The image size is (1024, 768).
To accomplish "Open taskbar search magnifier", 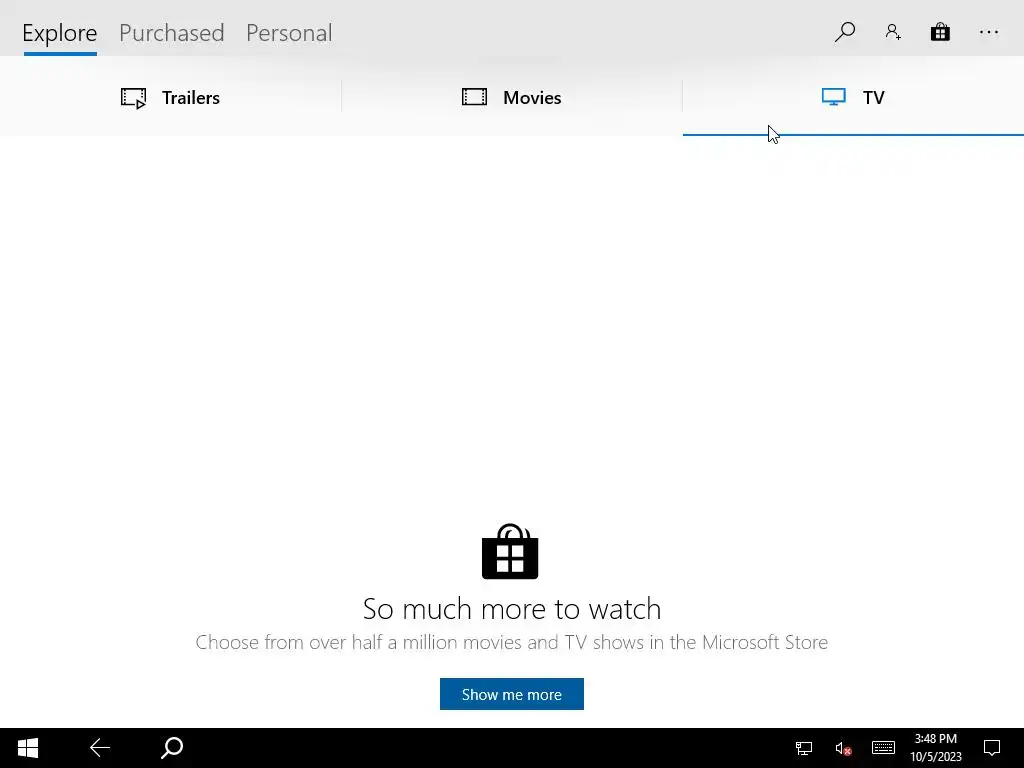I will pyautogui.click(x=172, y=748).
